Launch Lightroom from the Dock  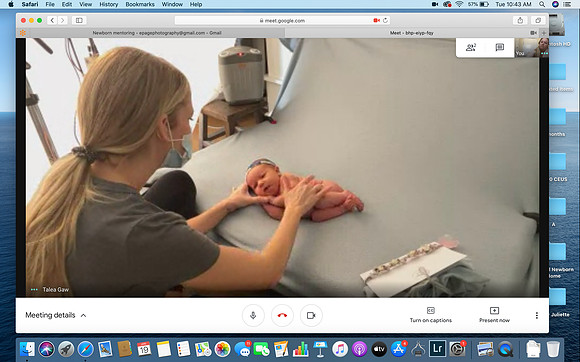point(438,349)
